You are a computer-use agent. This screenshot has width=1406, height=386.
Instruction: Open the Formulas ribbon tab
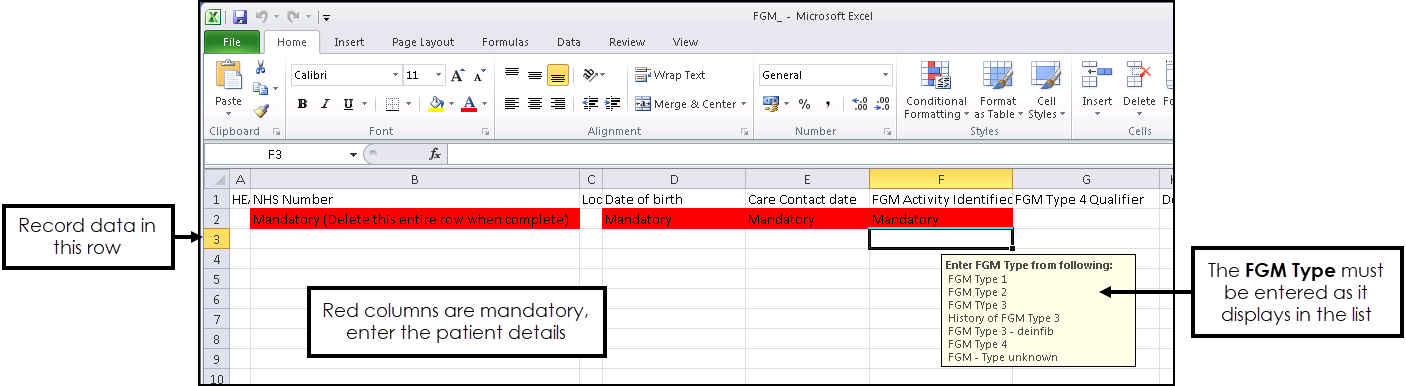tap(505, 42)
